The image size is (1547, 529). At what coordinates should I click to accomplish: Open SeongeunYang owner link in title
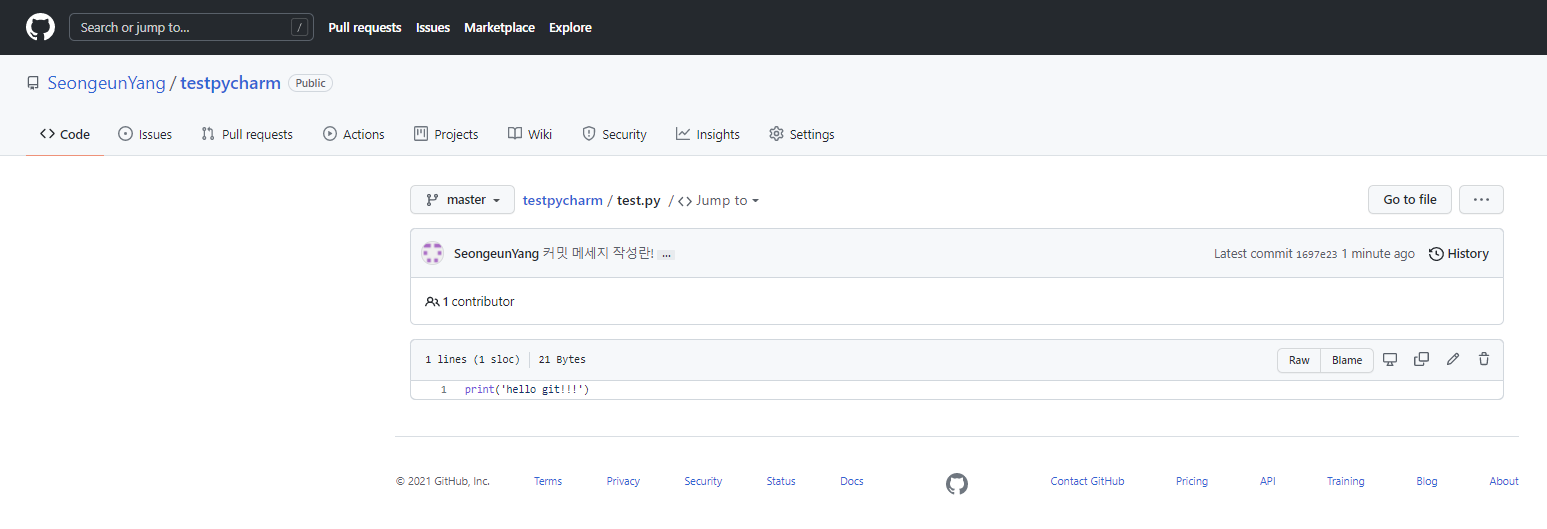coord(106,83)
